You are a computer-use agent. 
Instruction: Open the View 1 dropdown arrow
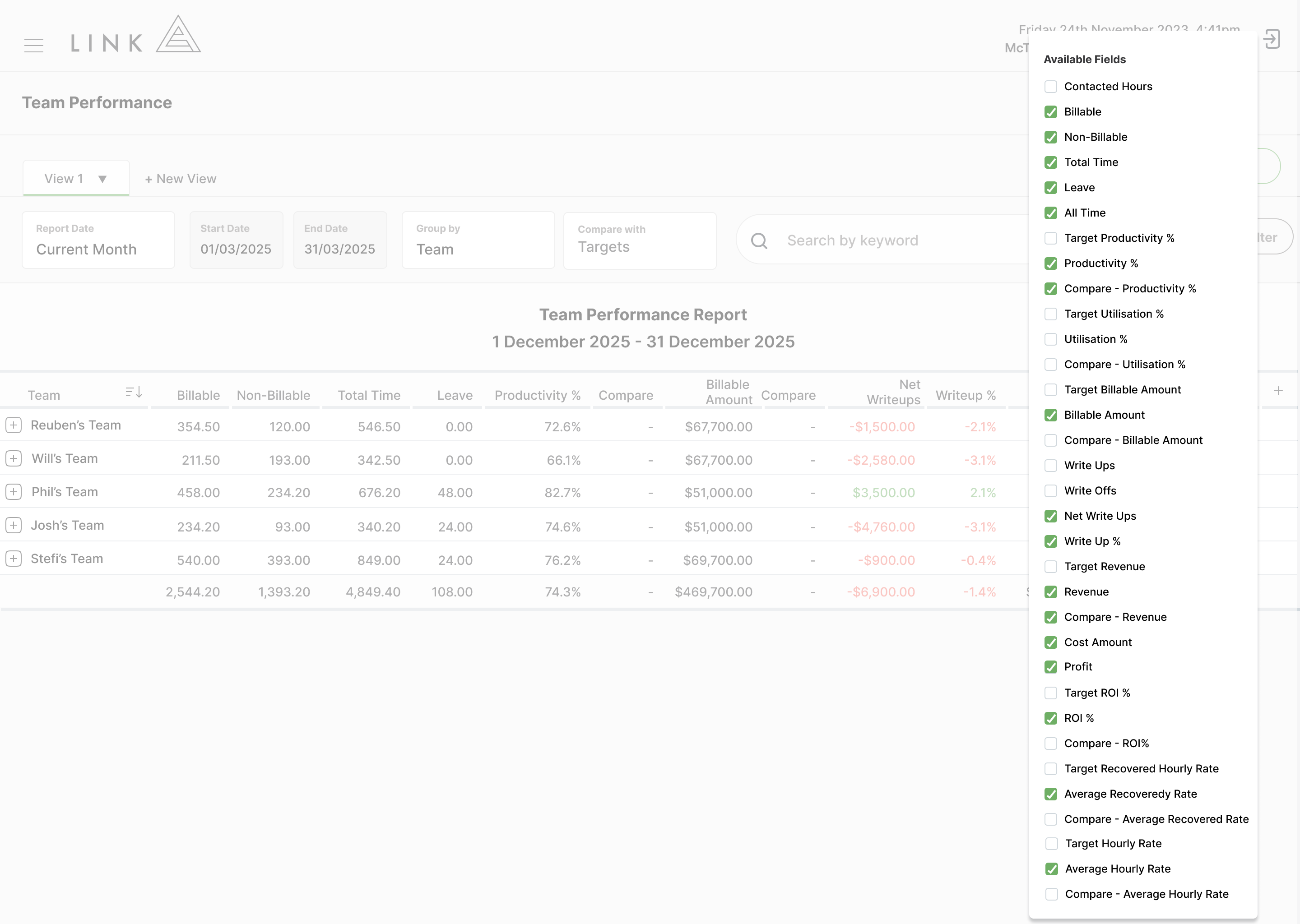[102, 179]
